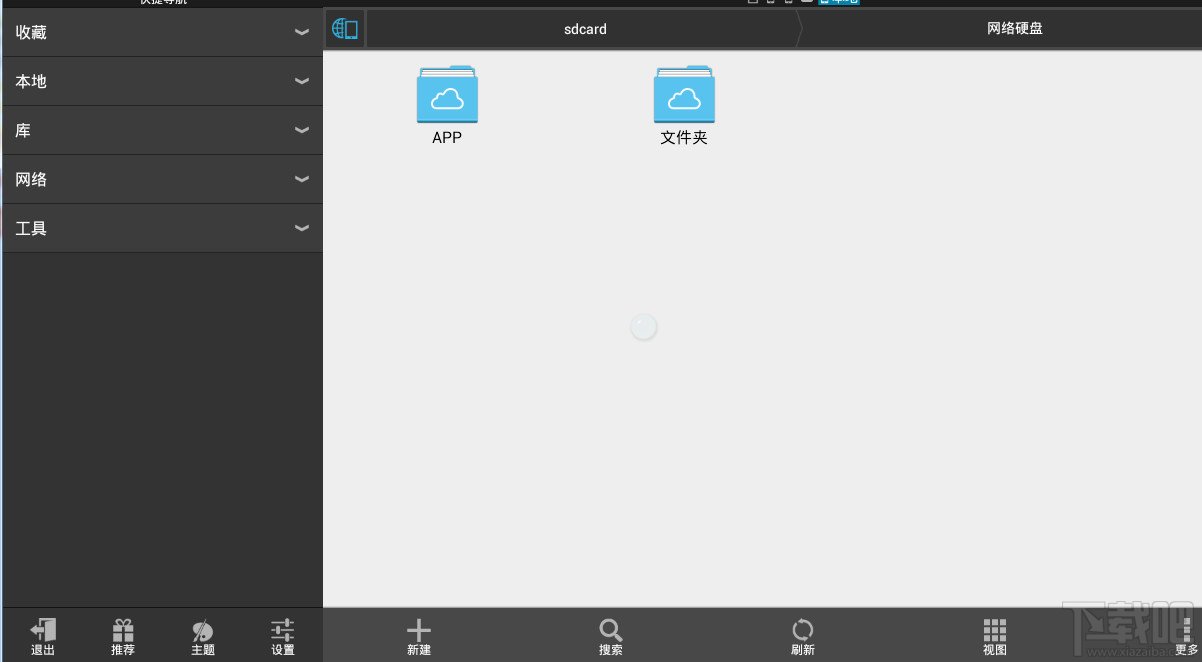The height and width of the screenshot is (662, 1202).
Task: Expand the Local (本地) section
Action: click(x=162, y=81)
